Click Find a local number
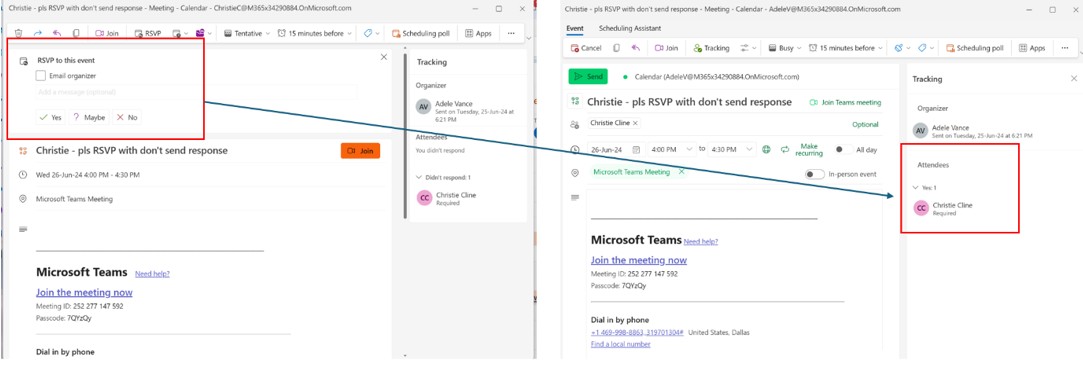The image size is (1083, 366). [x=620, y=344]
